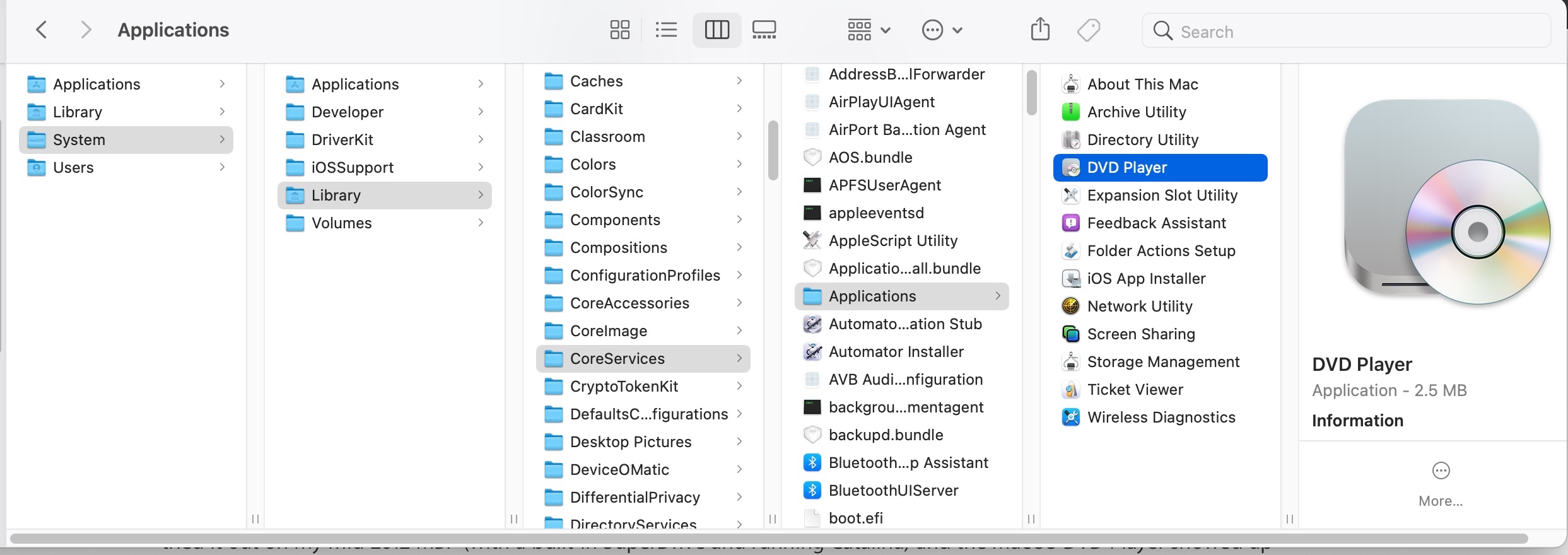The image size is (1568, 555).
Task: Select the appleeventsd item
Action: click(902, 213)
